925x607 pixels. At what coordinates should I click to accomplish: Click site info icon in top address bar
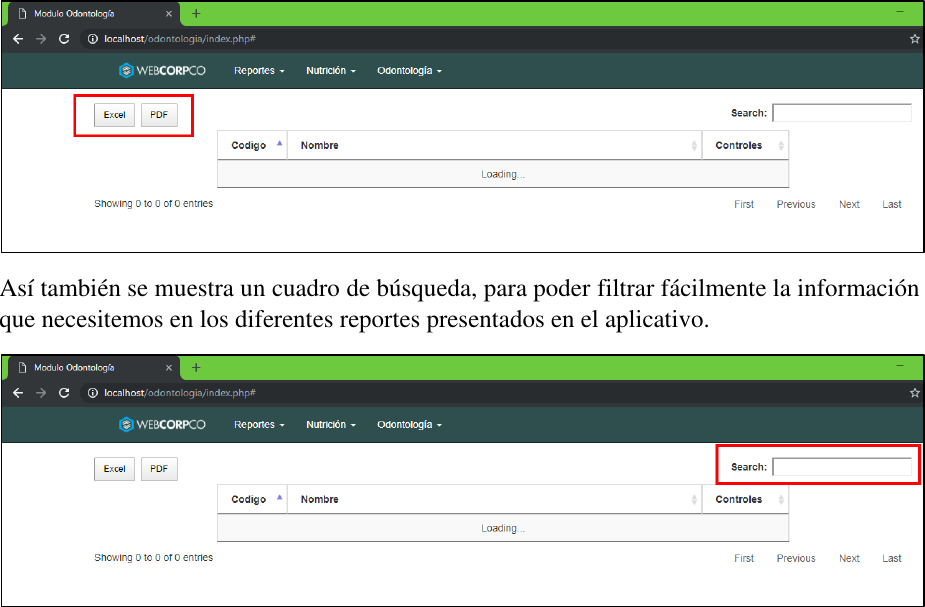point(93,39)
